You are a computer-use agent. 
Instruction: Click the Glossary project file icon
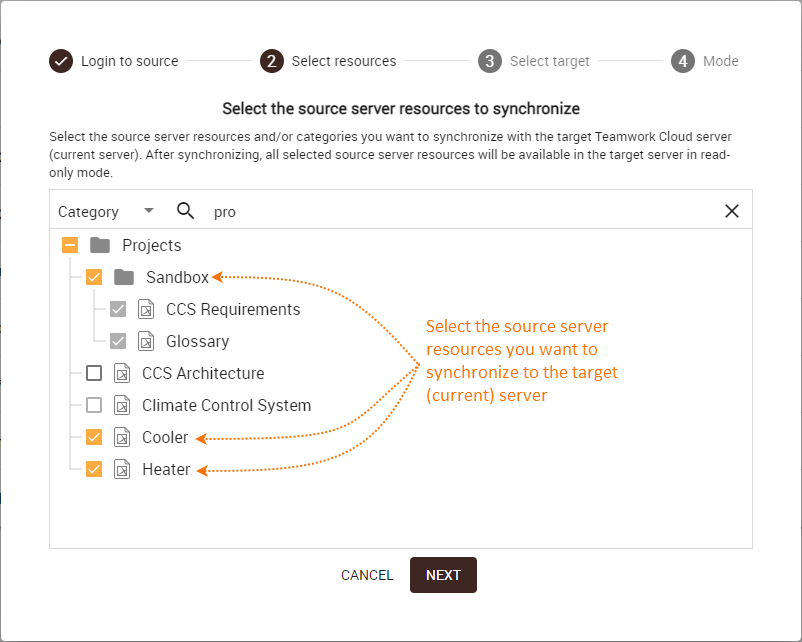(146, 341)
